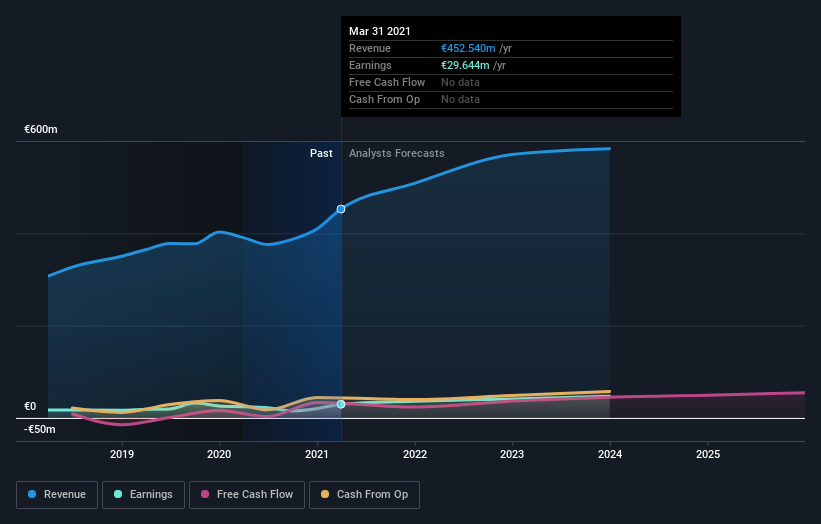This screenshot has height=524, width=821.
Task: Click the tooltip date 'Mar 31 2021'
Action: tap(380, 31)
